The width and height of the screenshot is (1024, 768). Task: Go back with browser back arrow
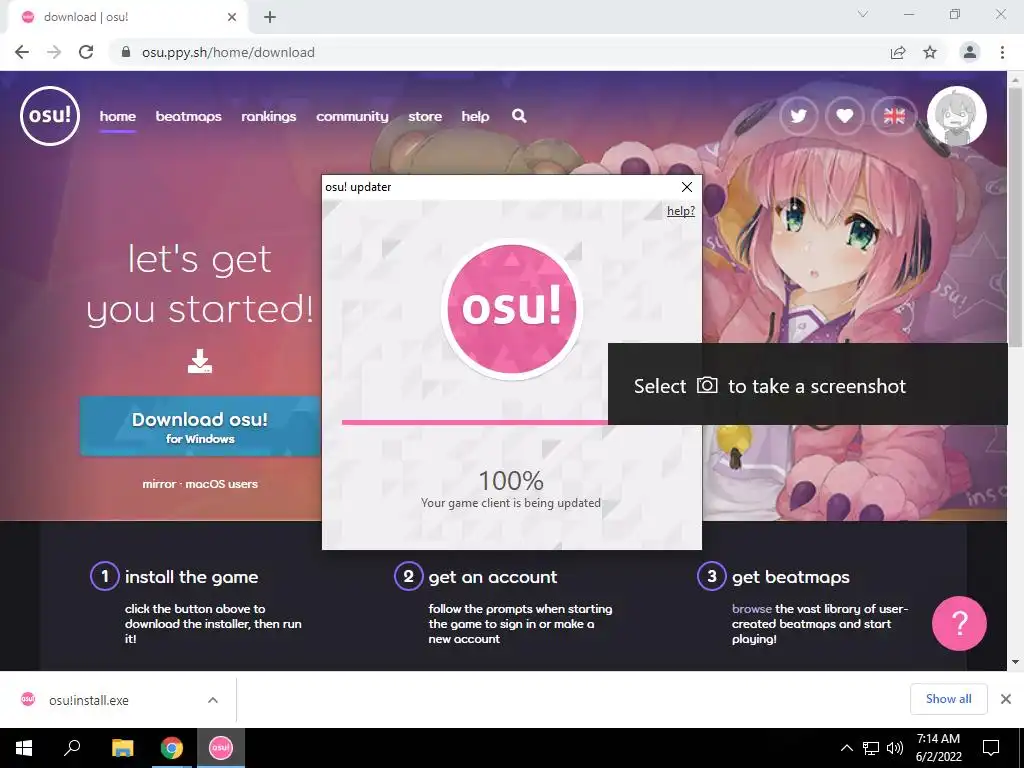(22, 52)
